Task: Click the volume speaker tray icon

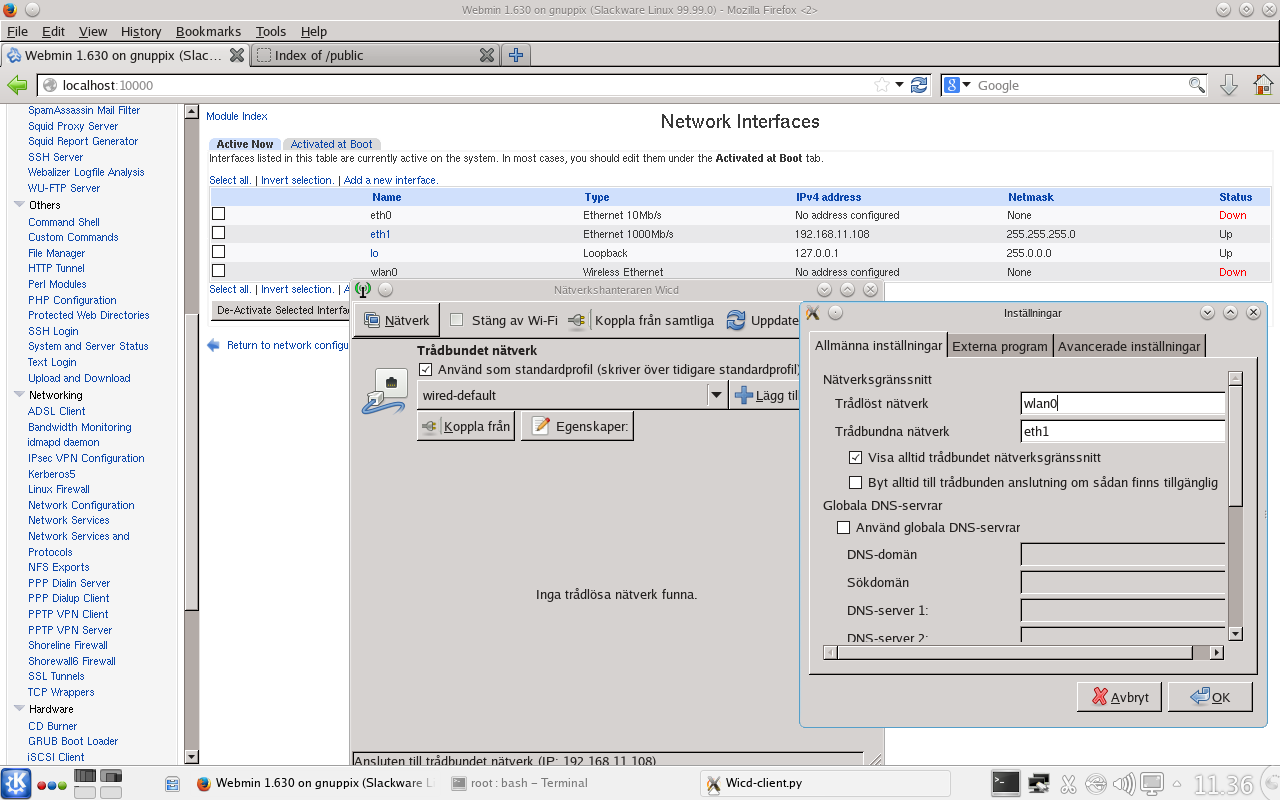Action: [1124, 783]
